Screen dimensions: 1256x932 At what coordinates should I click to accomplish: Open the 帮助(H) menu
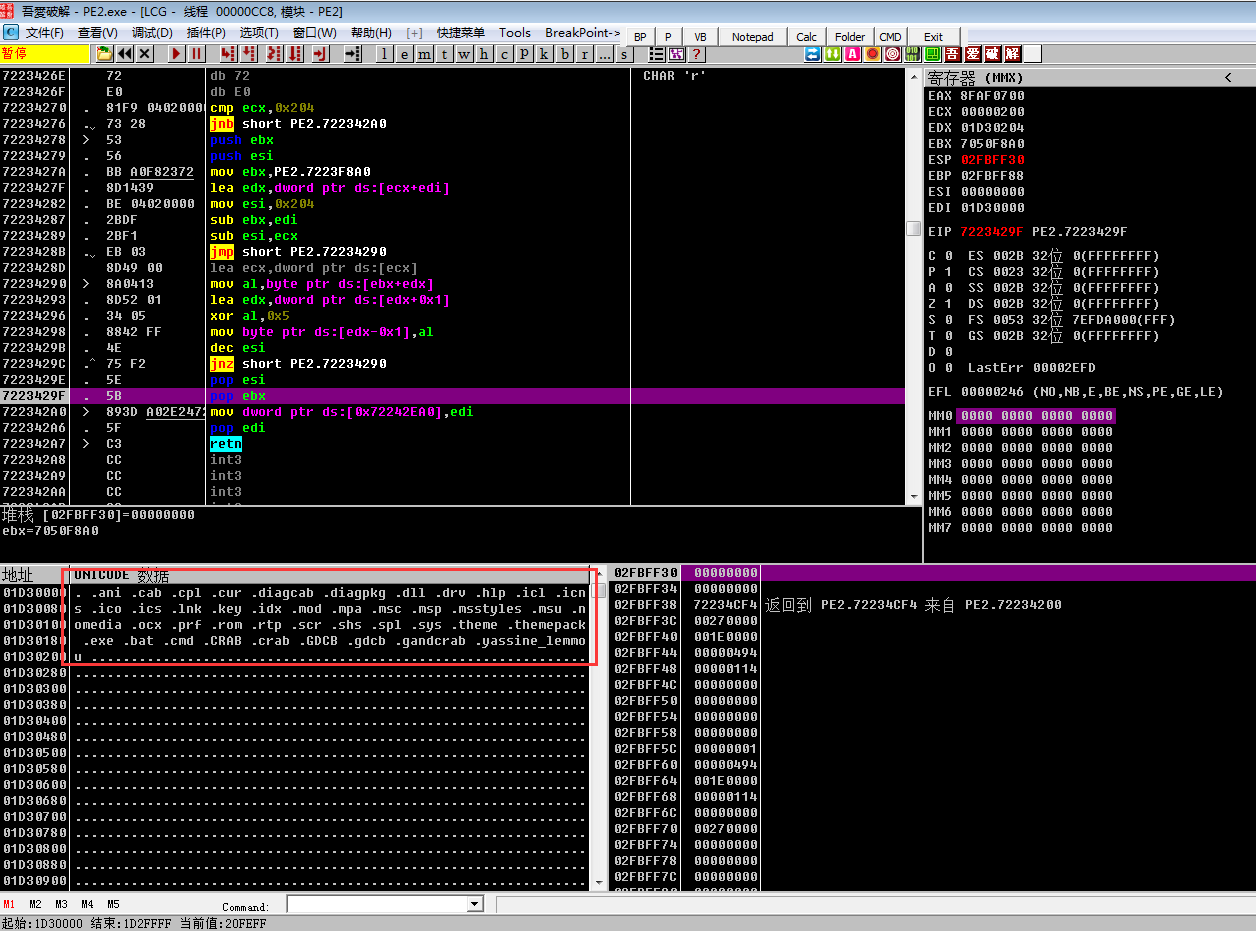371,33
